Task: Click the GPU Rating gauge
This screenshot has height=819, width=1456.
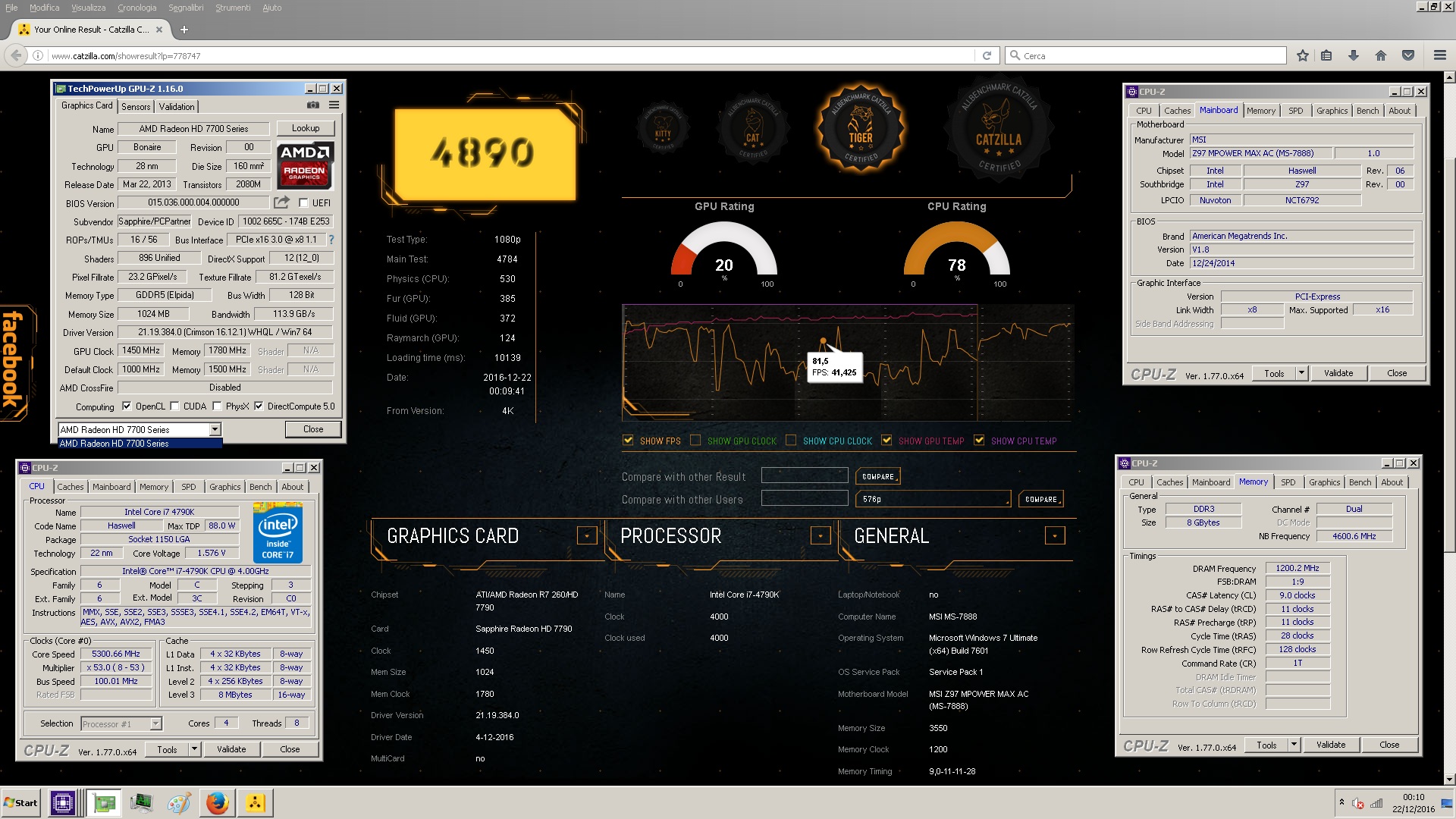Action: point(724,250)
